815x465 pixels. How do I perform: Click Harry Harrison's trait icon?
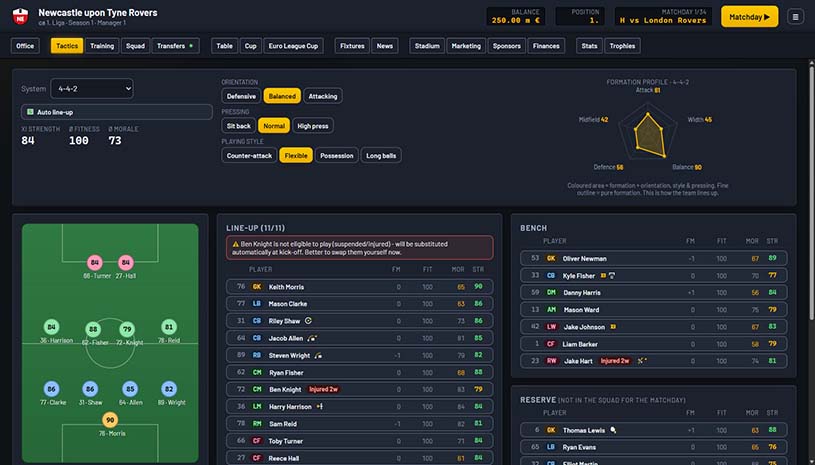[320, 406]
